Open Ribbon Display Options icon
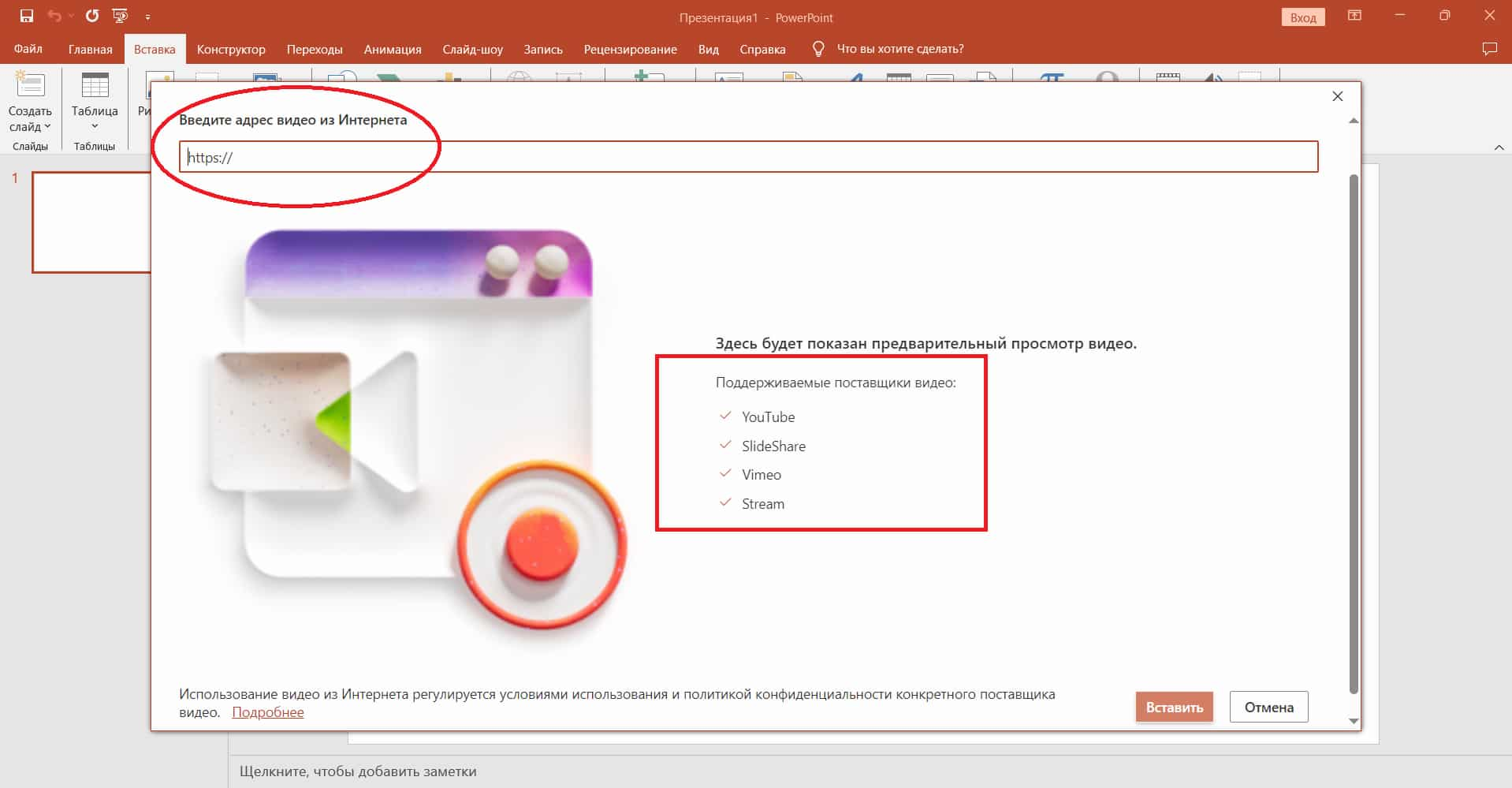Viewport: 1512px width, 788px height. (x=1354, y=16)
